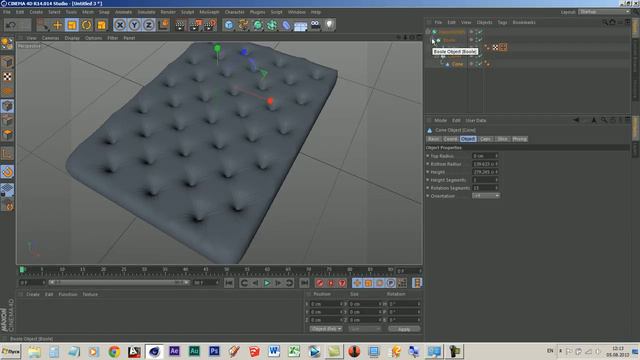Viewport: 640px width, 360px height.
Task: Collapse the HyperNURBS tree row
Action: [429, 32]
